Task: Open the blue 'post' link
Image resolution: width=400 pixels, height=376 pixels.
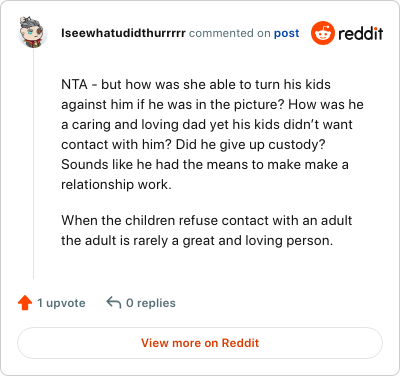Action: 286,33
